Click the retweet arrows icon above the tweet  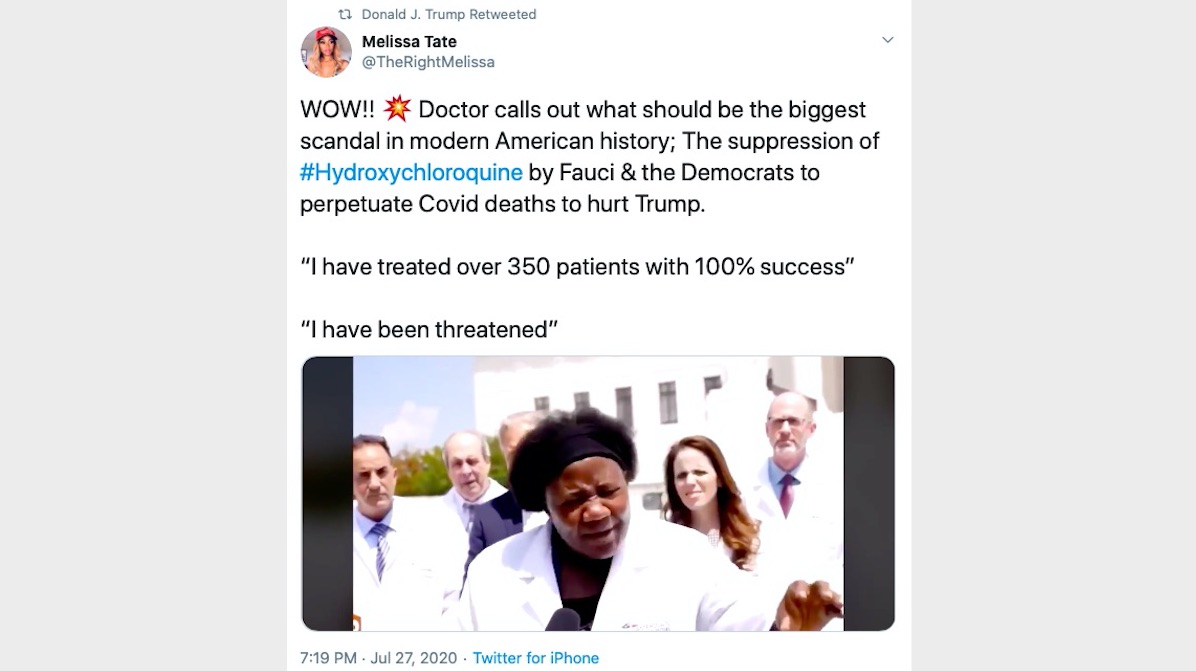click(345, 14)
